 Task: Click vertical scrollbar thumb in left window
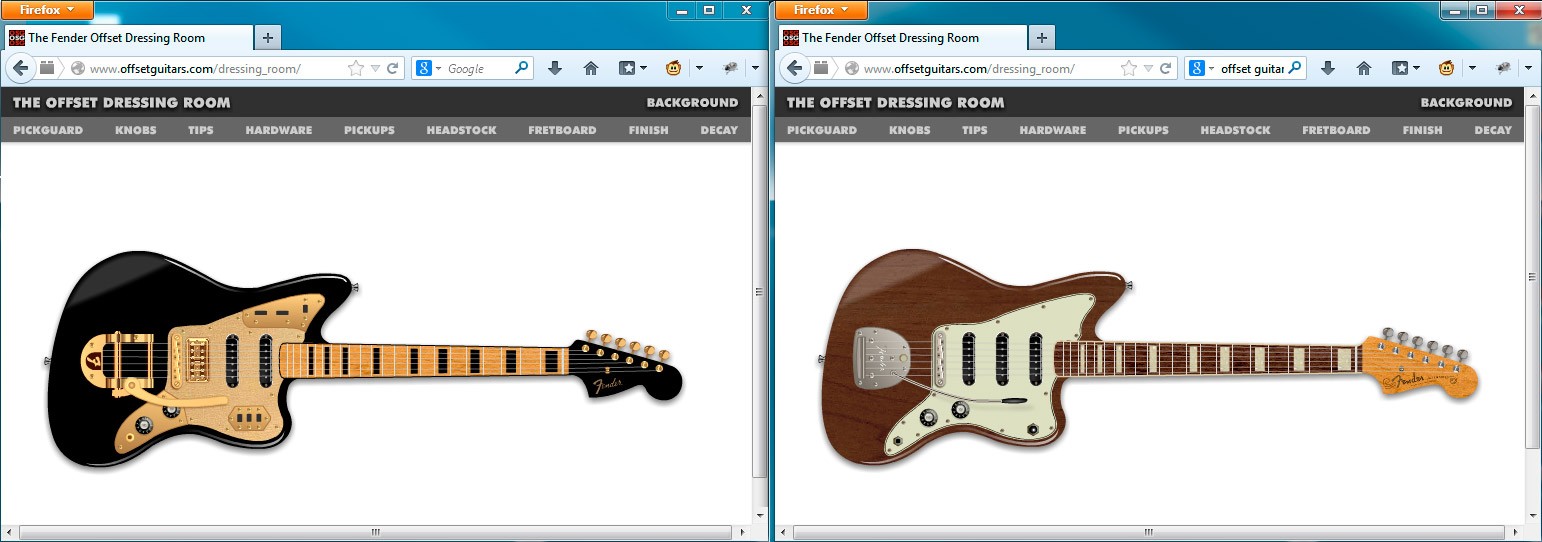click(x=760, y=290)
